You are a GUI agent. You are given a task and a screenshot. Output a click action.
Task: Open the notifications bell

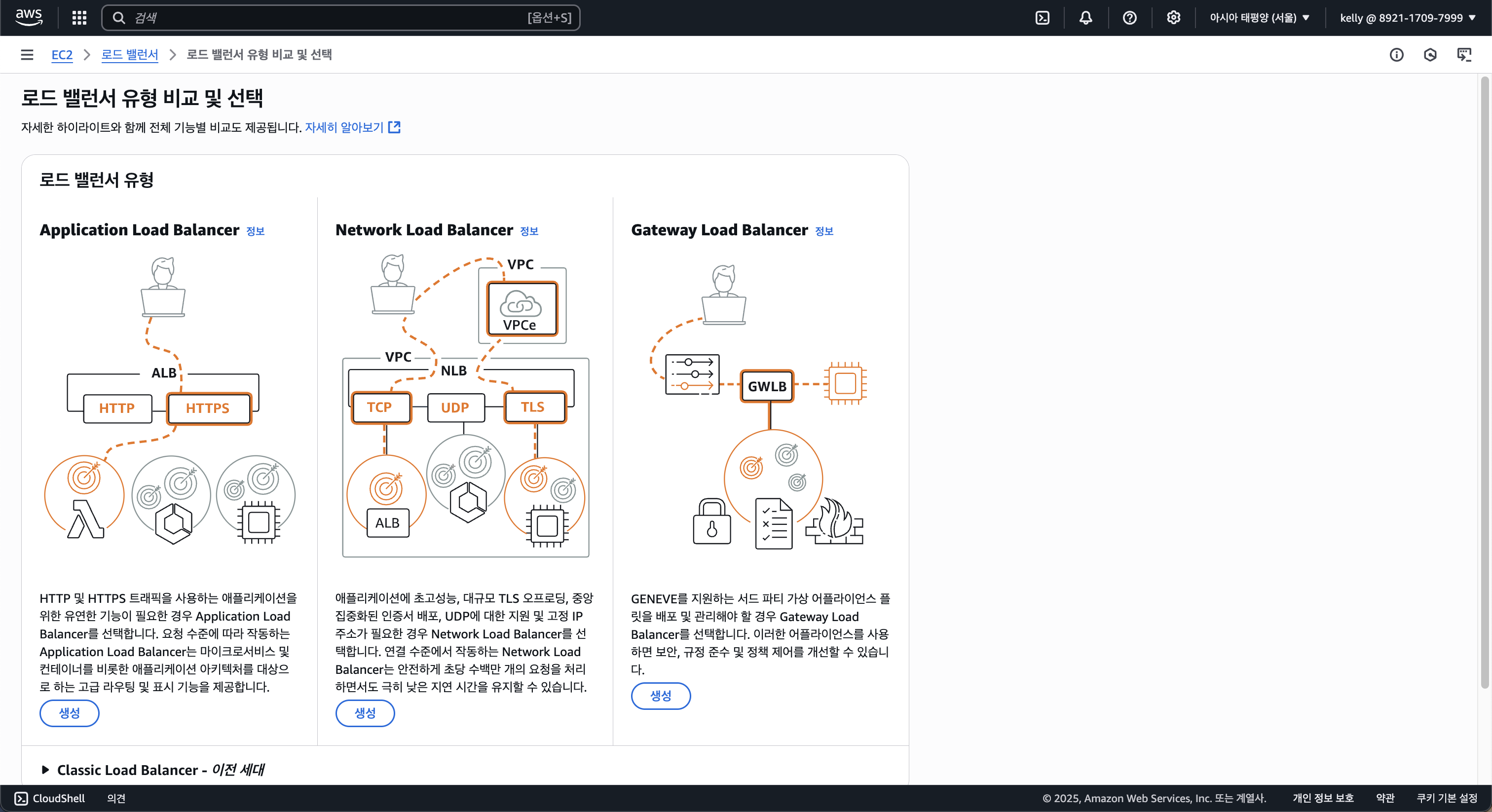1085,17
